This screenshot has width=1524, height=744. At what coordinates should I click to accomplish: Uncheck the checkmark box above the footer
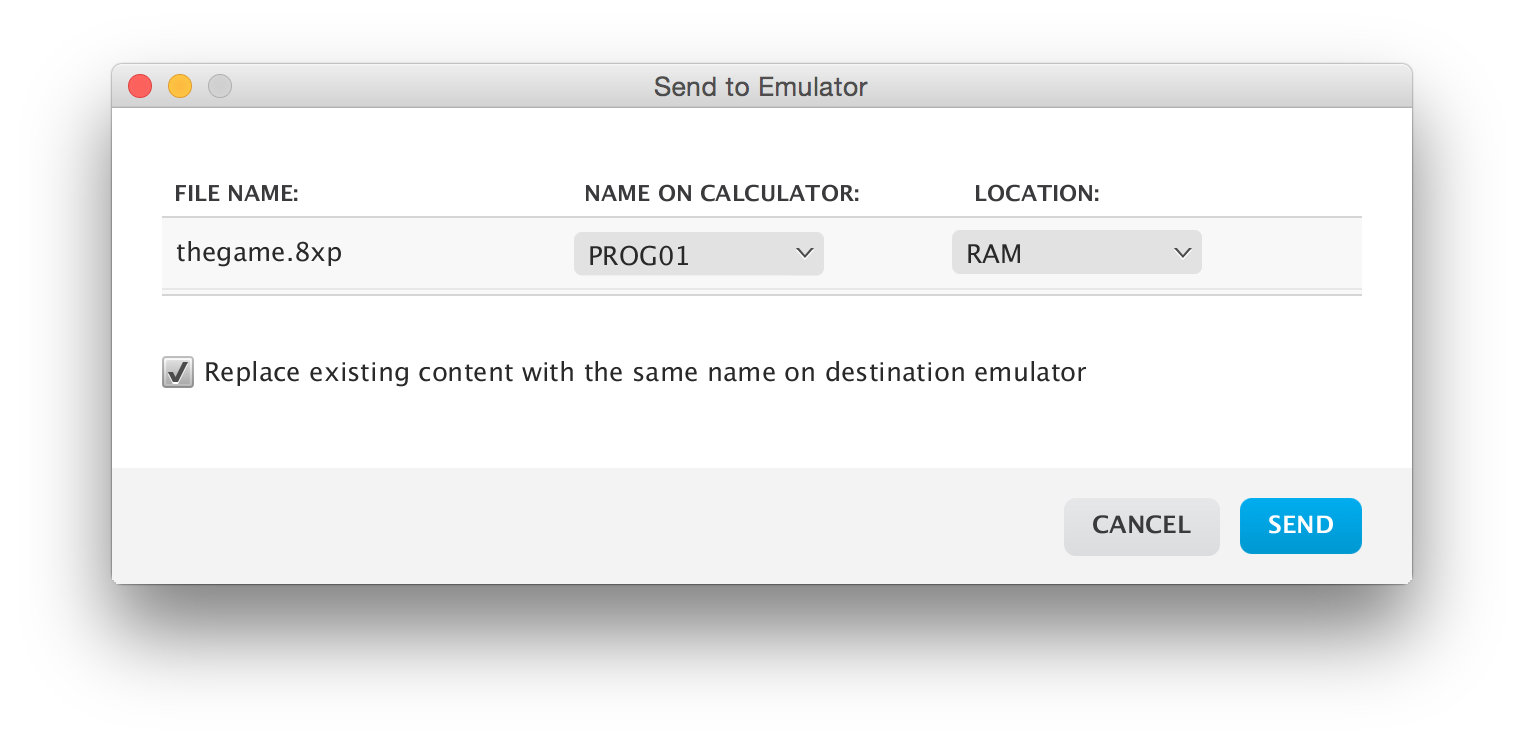point(178,373)
